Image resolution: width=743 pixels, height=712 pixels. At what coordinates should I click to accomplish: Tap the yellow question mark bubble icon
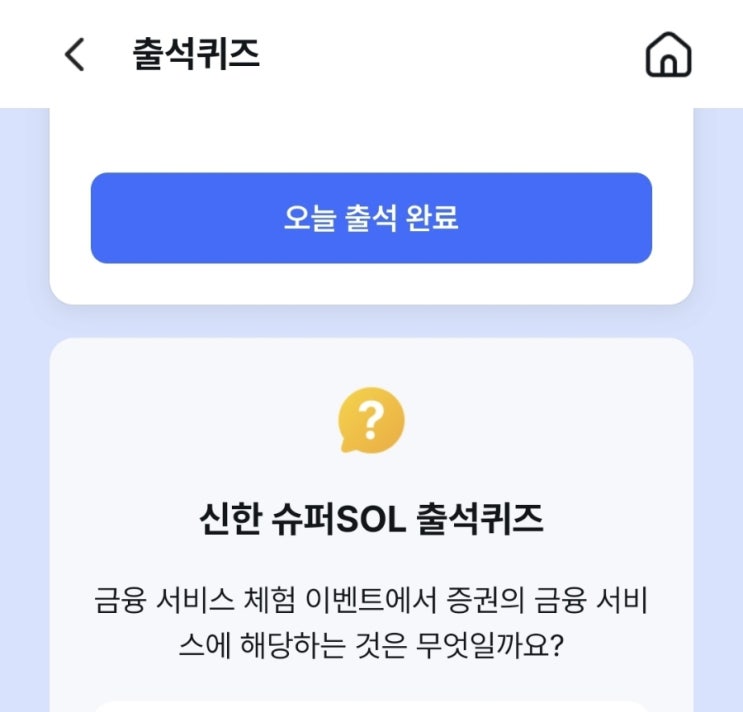371,420
